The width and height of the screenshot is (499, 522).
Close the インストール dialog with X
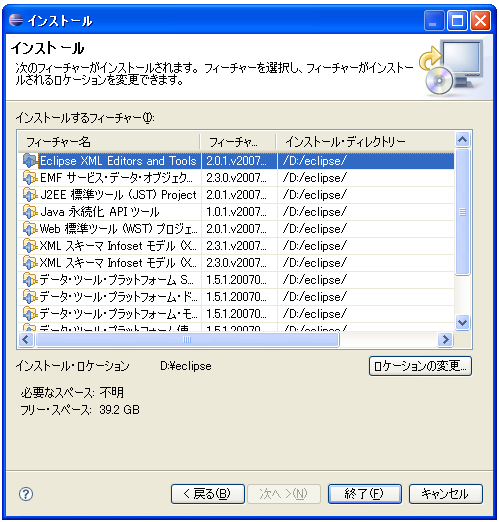[480, 21]
